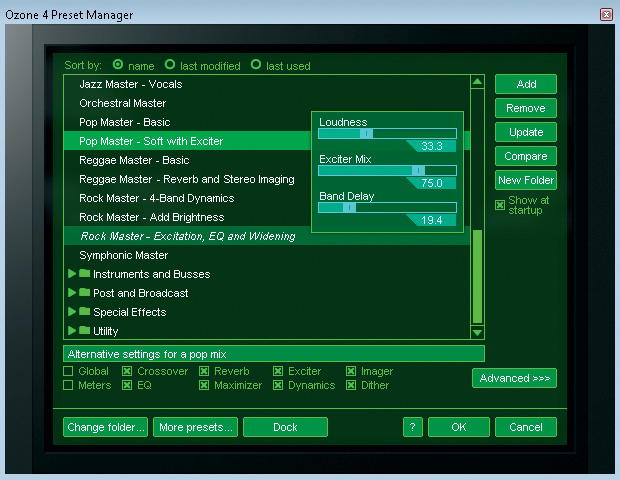The height and width of the screenshot is (480, 620).
Task: Uncheck the Reverb module checkbox
Action: click(204, 371)
